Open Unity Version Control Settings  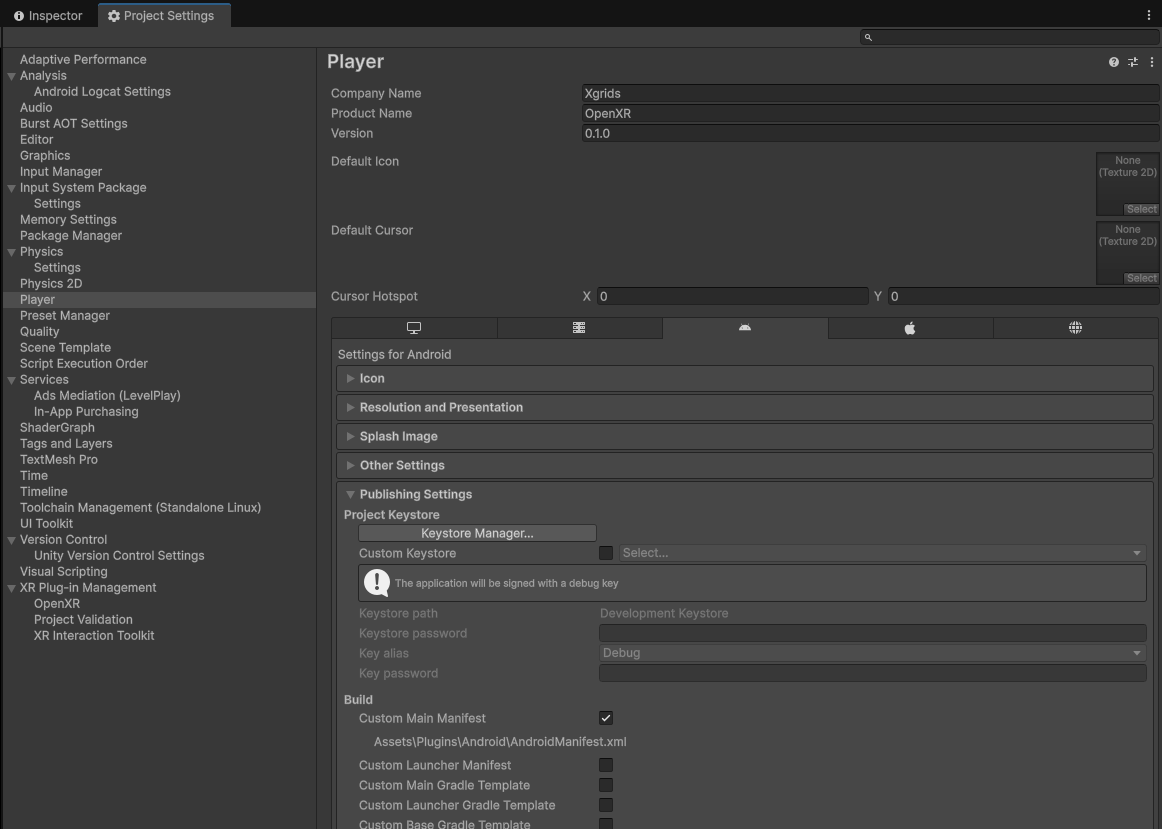[119, 555]
